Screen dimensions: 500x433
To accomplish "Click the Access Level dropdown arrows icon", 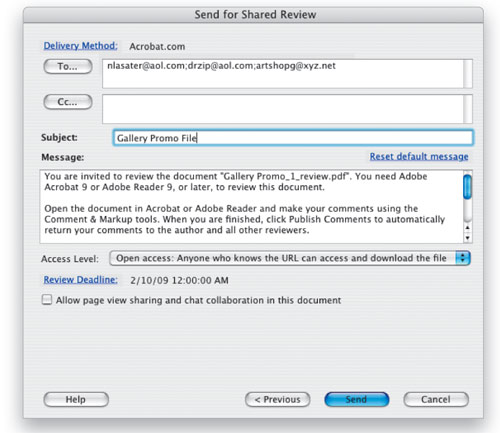I will click(463, 258).
